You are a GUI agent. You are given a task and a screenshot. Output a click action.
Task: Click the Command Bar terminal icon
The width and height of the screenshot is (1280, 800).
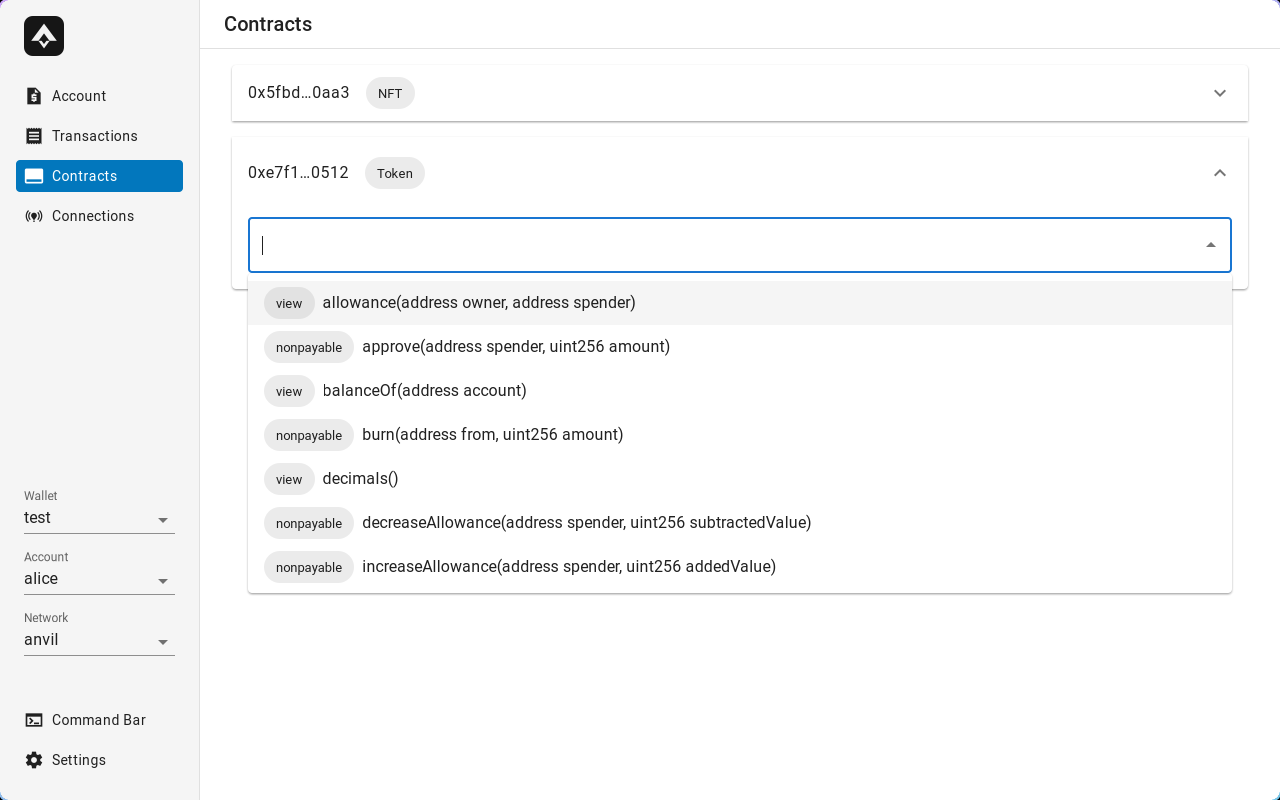pyautogui.click(x=34, y=720)
